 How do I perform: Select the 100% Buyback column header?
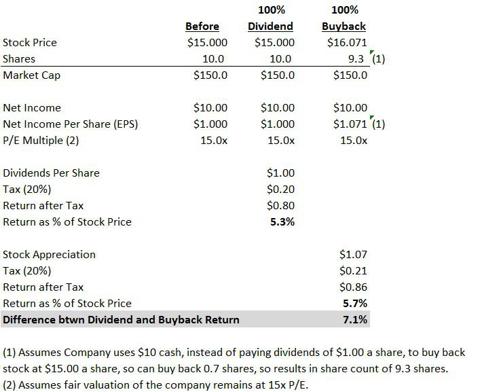coord(344,18)
